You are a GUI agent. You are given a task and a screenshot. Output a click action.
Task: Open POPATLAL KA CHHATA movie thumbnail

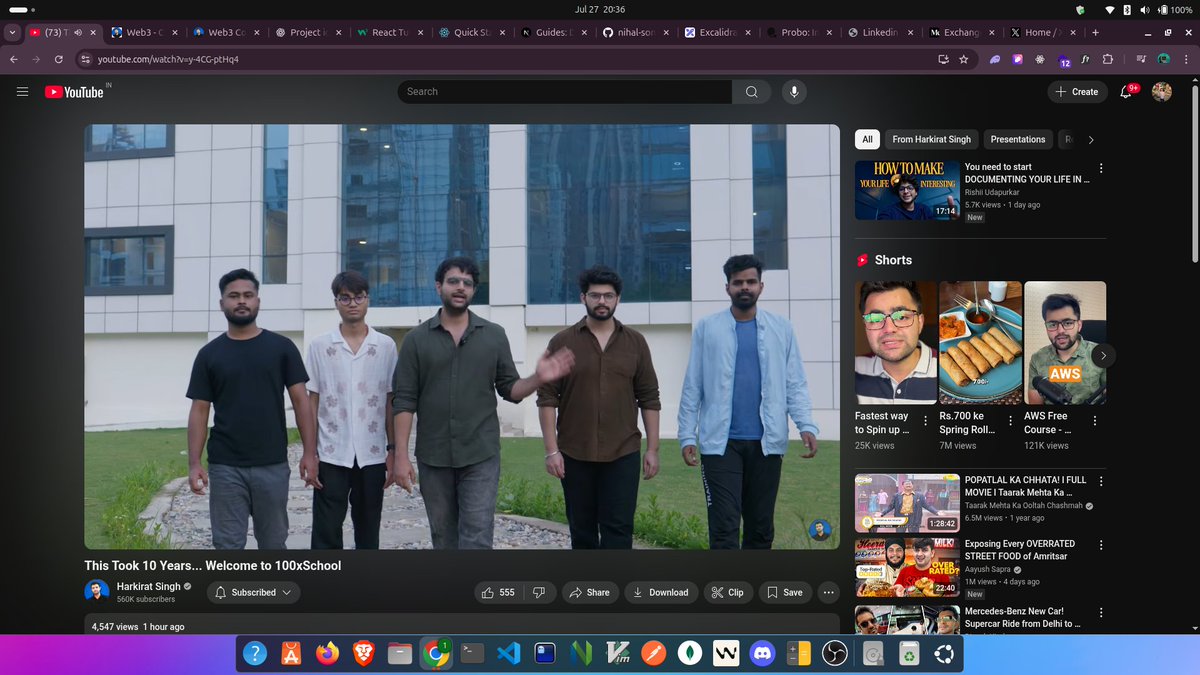[907, 503]
